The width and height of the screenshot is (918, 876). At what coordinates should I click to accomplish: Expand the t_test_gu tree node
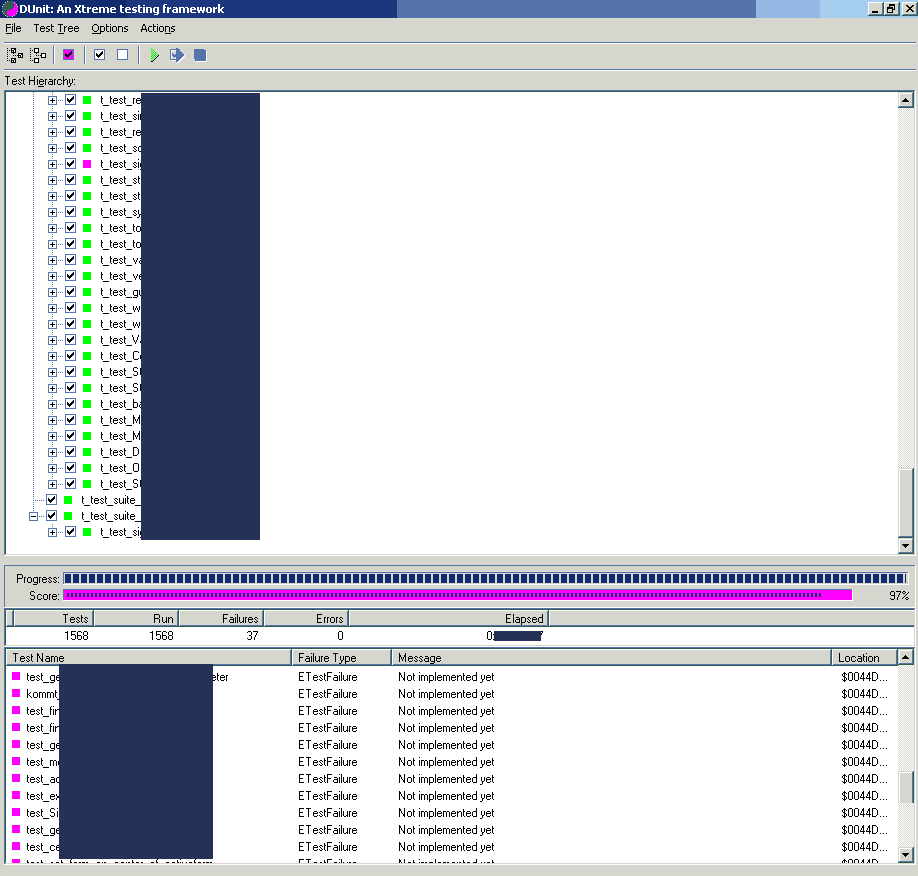[52, 292]
